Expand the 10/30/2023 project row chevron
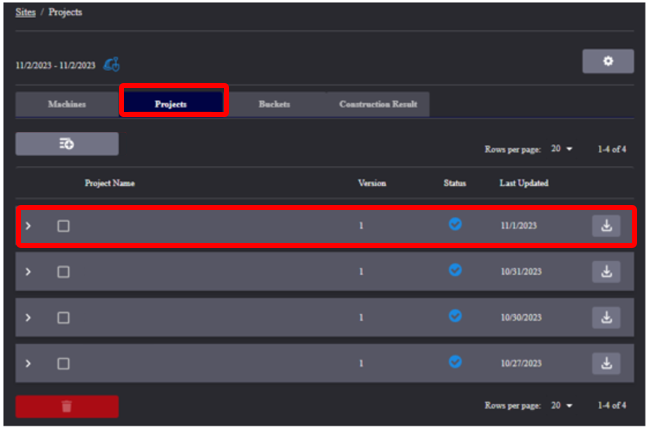Image resolution: width=650 pixels, height=429 pixels. pyautogui.click(x=28, y=317)
